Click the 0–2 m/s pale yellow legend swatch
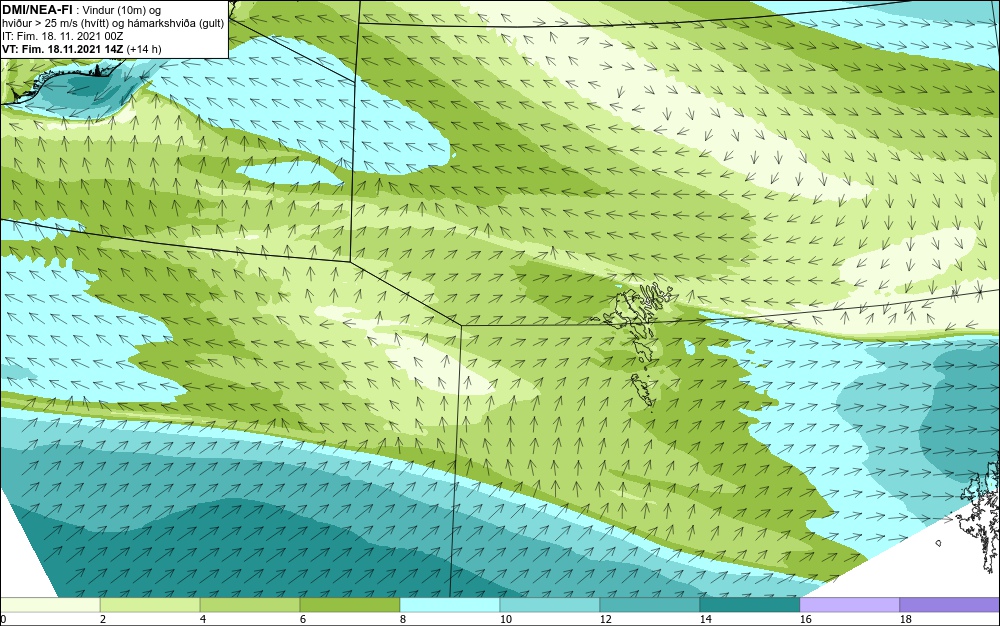Image resolution: width=1000 pixels, height=626 pixels. click(50, 605)
